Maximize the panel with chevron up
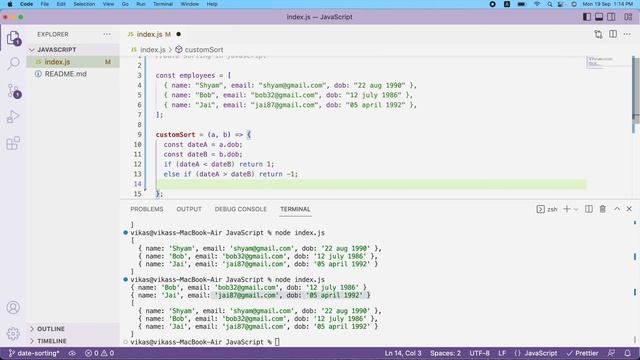640x360 pixels. point(617,209)
